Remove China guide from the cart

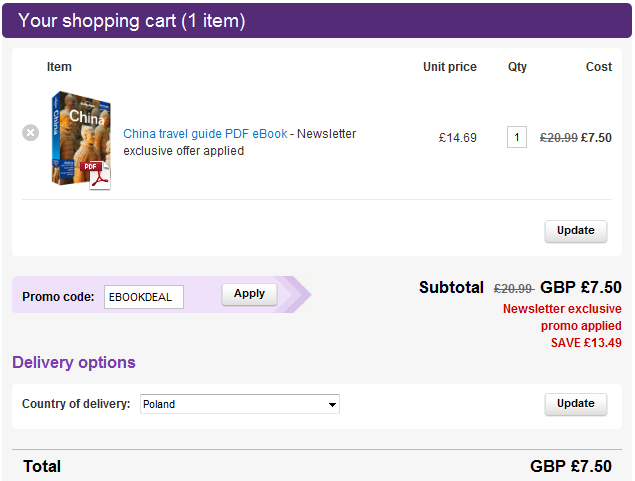(x=31, y=132)
